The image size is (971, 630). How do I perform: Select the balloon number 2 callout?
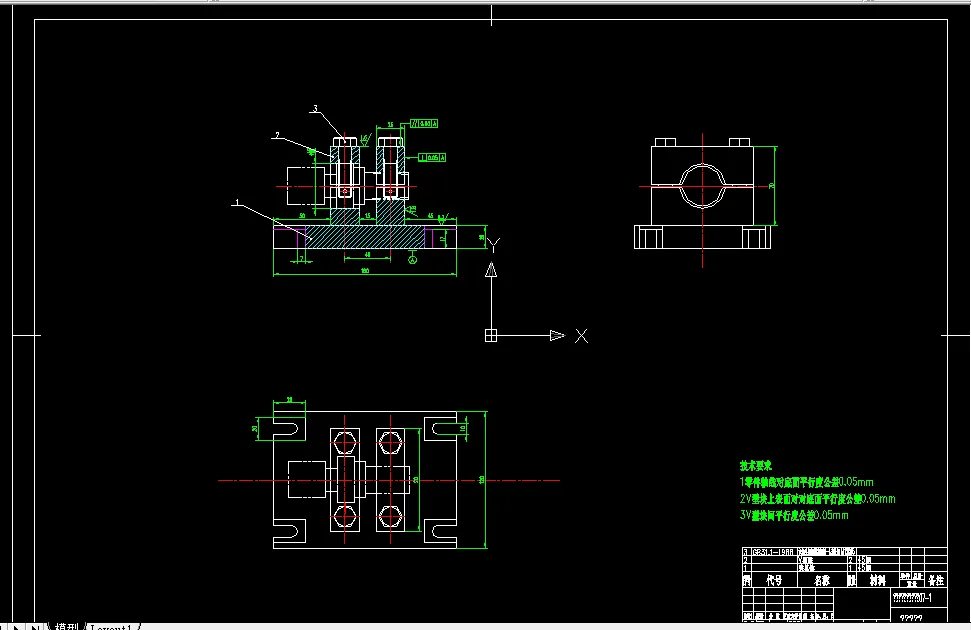point(277,135)
